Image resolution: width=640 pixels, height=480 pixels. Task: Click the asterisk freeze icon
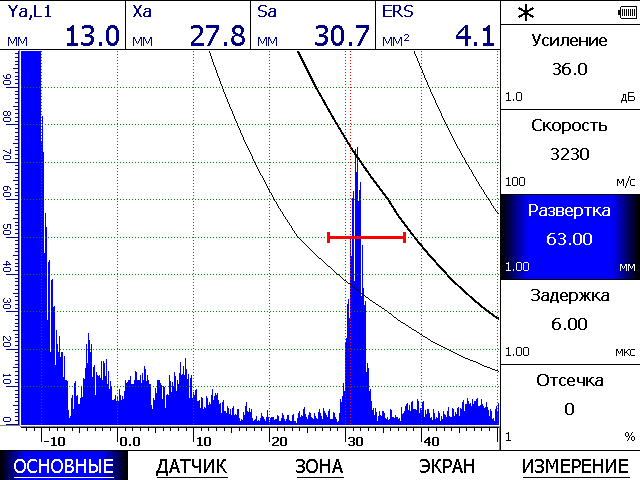pyautogui.click(x=524, y=13)
